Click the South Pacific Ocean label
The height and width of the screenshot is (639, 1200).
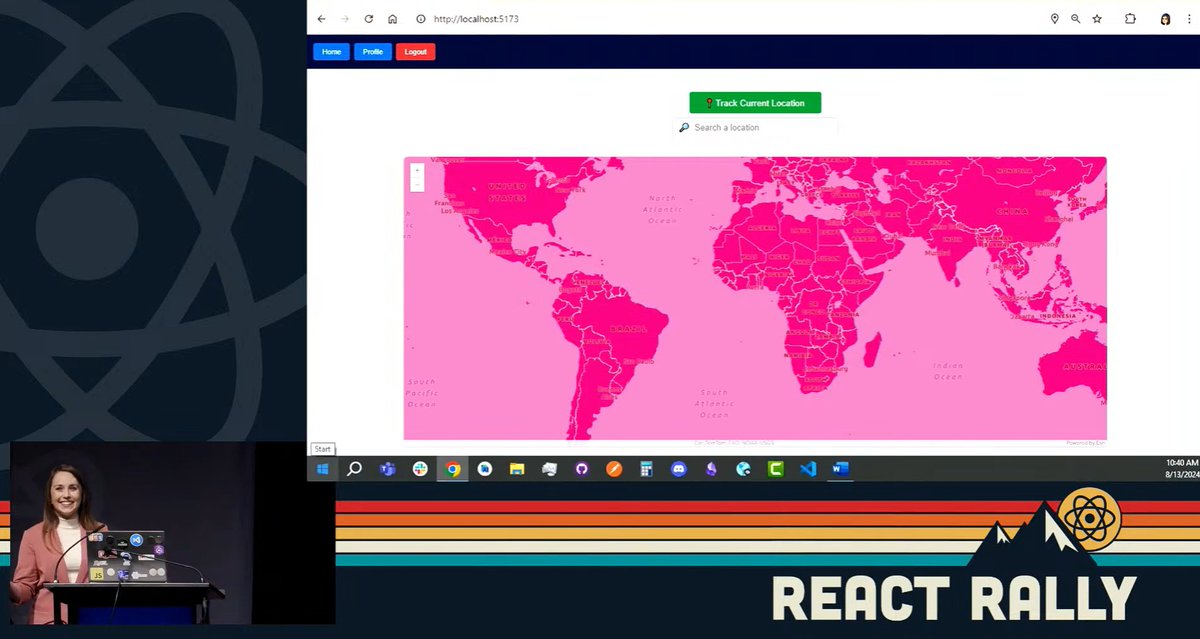pyautogui.click(x=422, y=393)
